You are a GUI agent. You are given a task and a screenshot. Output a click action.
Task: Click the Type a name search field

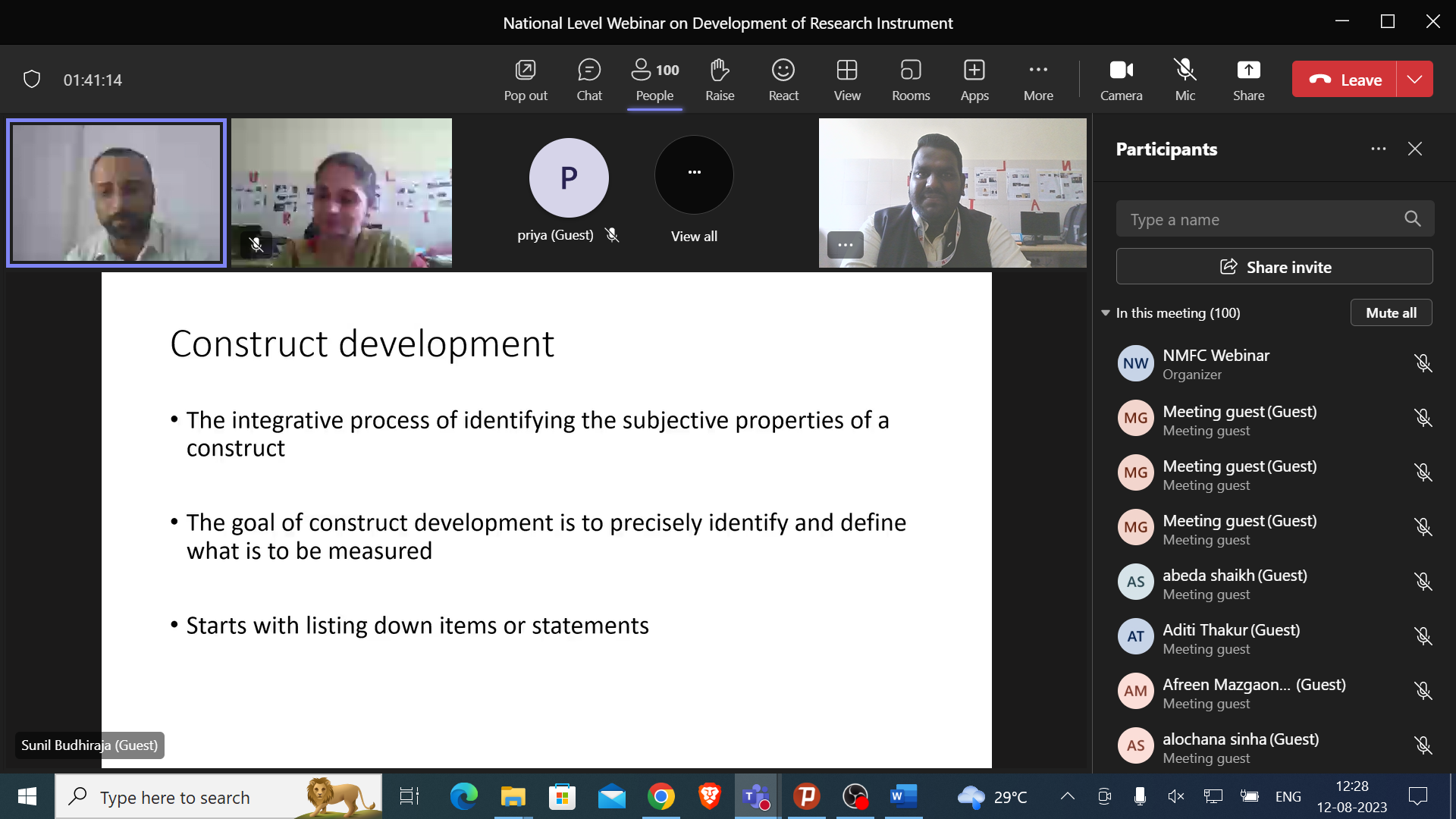point(1263,220)
